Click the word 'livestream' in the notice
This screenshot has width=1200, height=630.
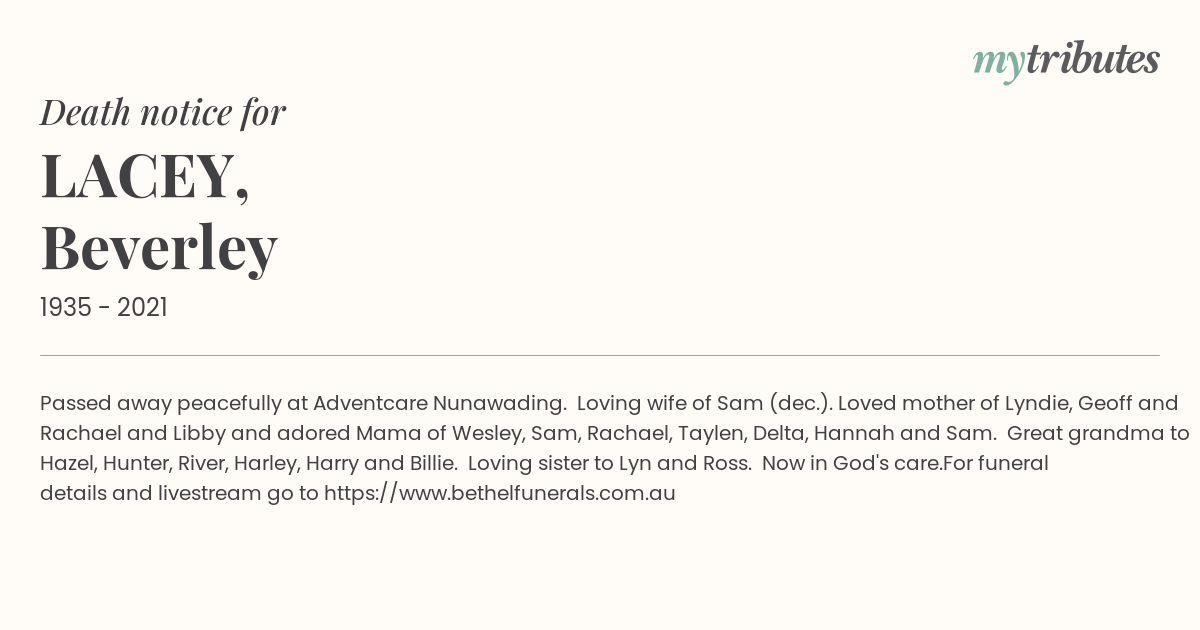[210, 493]
